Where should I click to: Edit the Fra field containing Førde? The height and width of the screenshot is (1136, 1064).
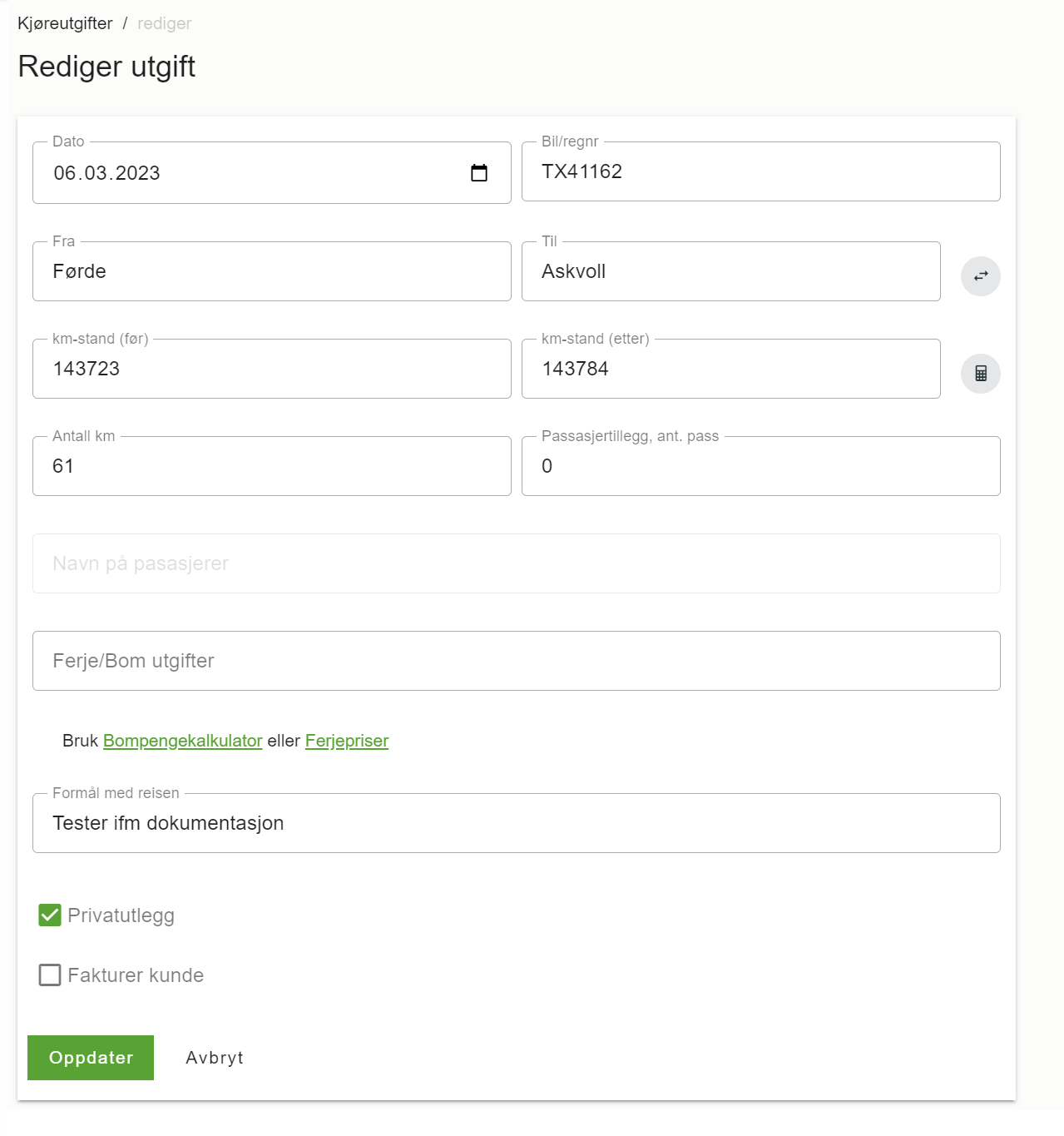point(272,271)
